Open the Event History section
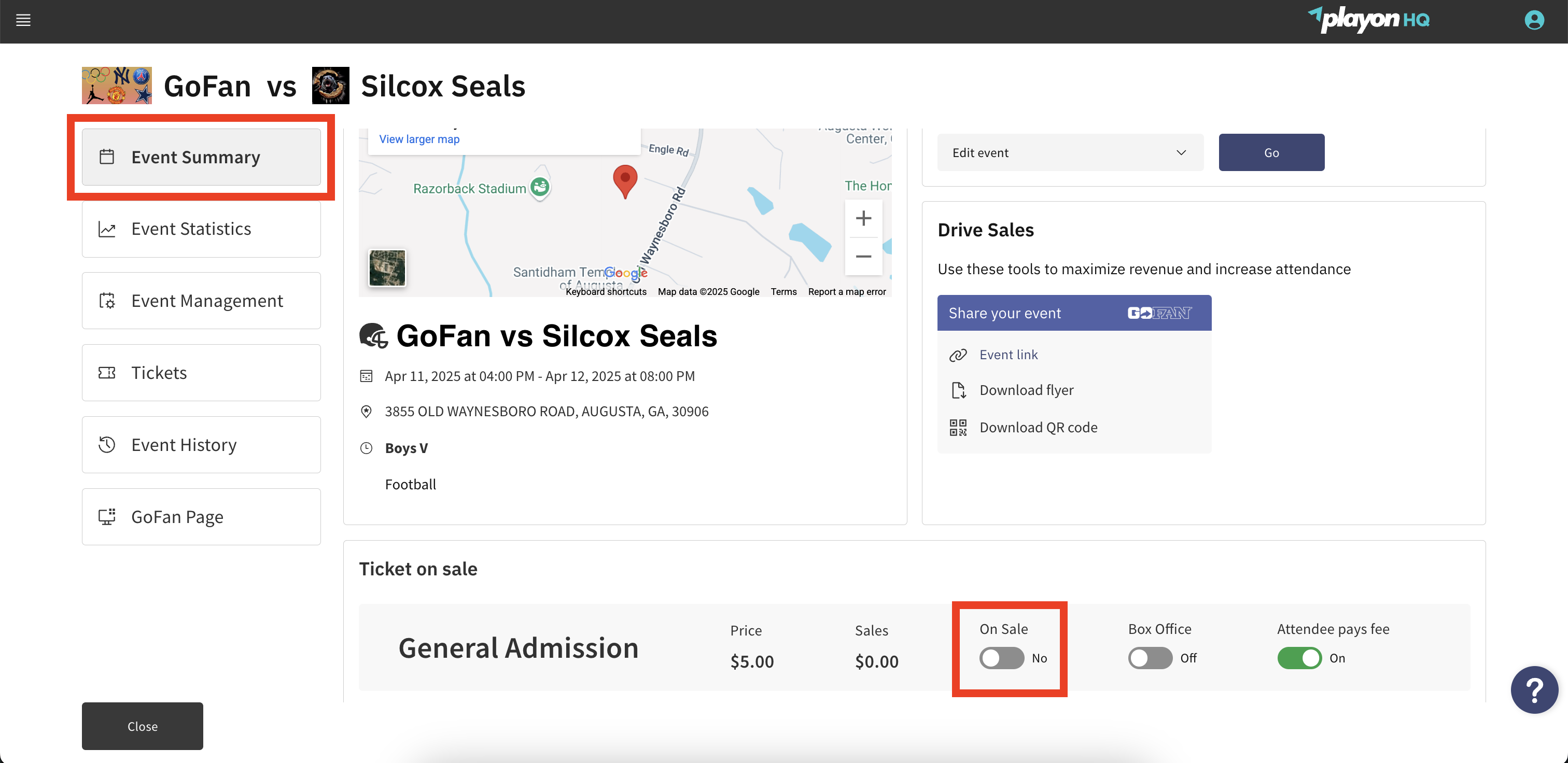This screenshot has width=1568, height=763. pos(201,445)
